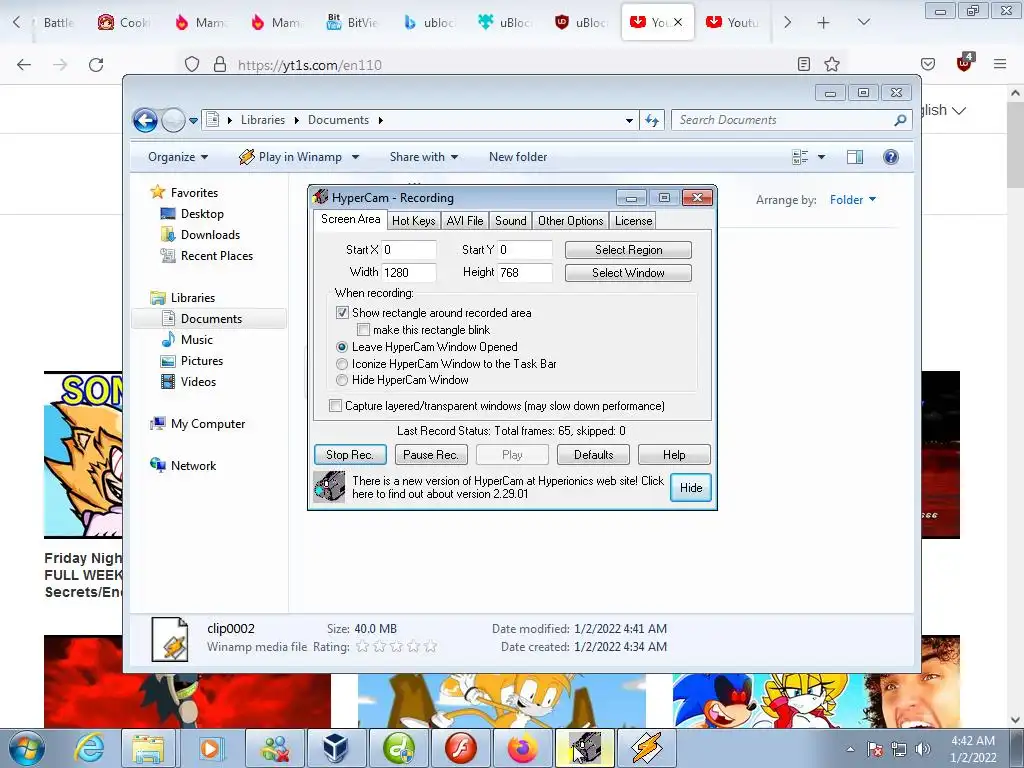
Task: Click the HyperCam camera icon beside update notice
Action: coord(329,487)
